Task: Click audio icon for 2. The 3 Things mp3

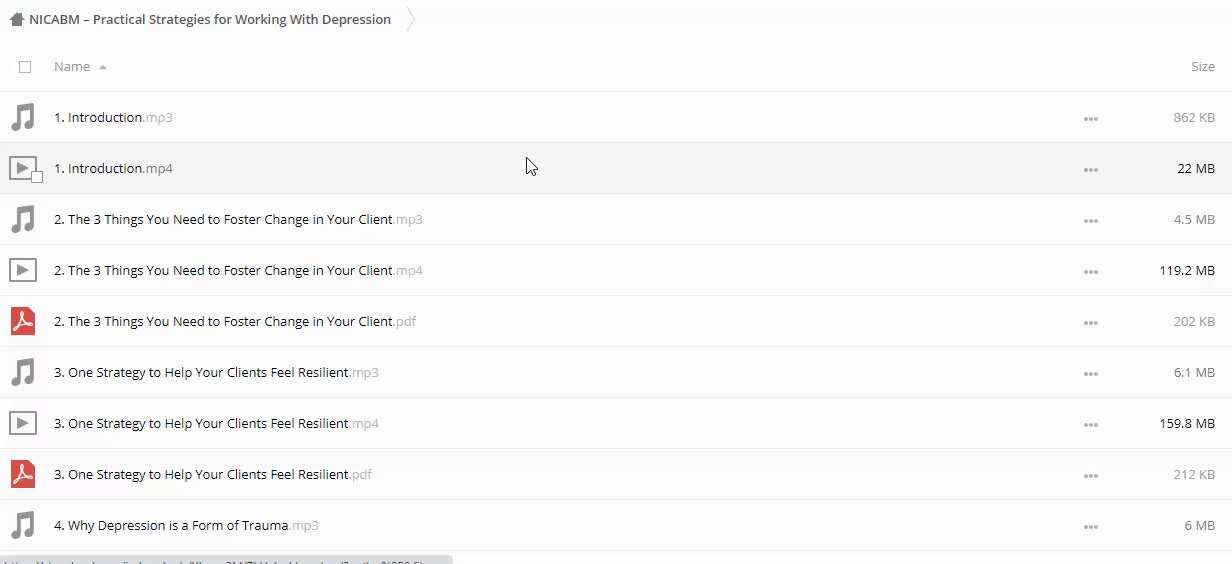Action: 23,219
